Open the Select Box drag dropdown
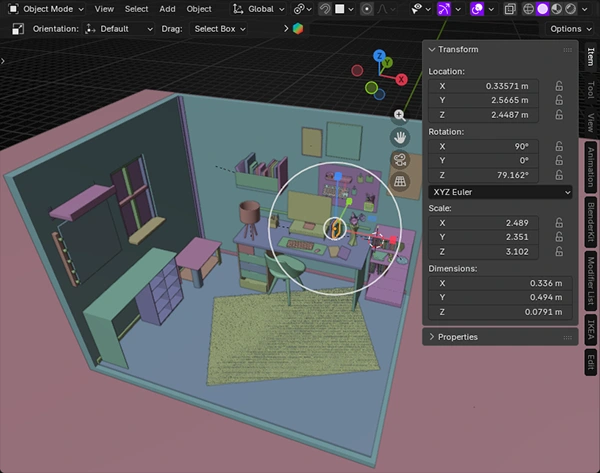The width and height of the screenshot is (600, 473). click(x=219, y=29)
